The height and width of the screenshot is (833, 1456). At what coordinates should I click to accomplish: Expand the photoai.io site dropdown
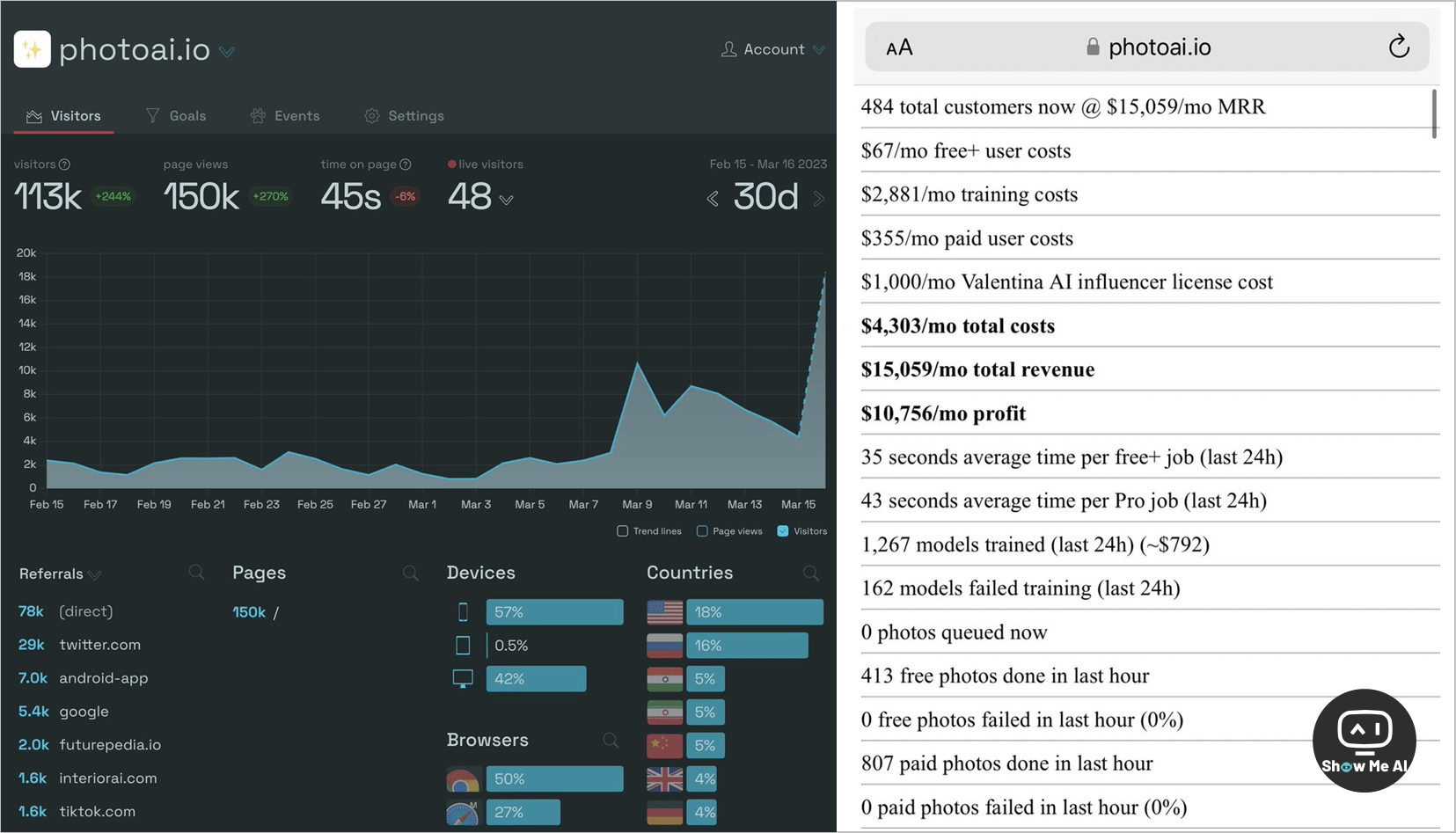(227, 52)
